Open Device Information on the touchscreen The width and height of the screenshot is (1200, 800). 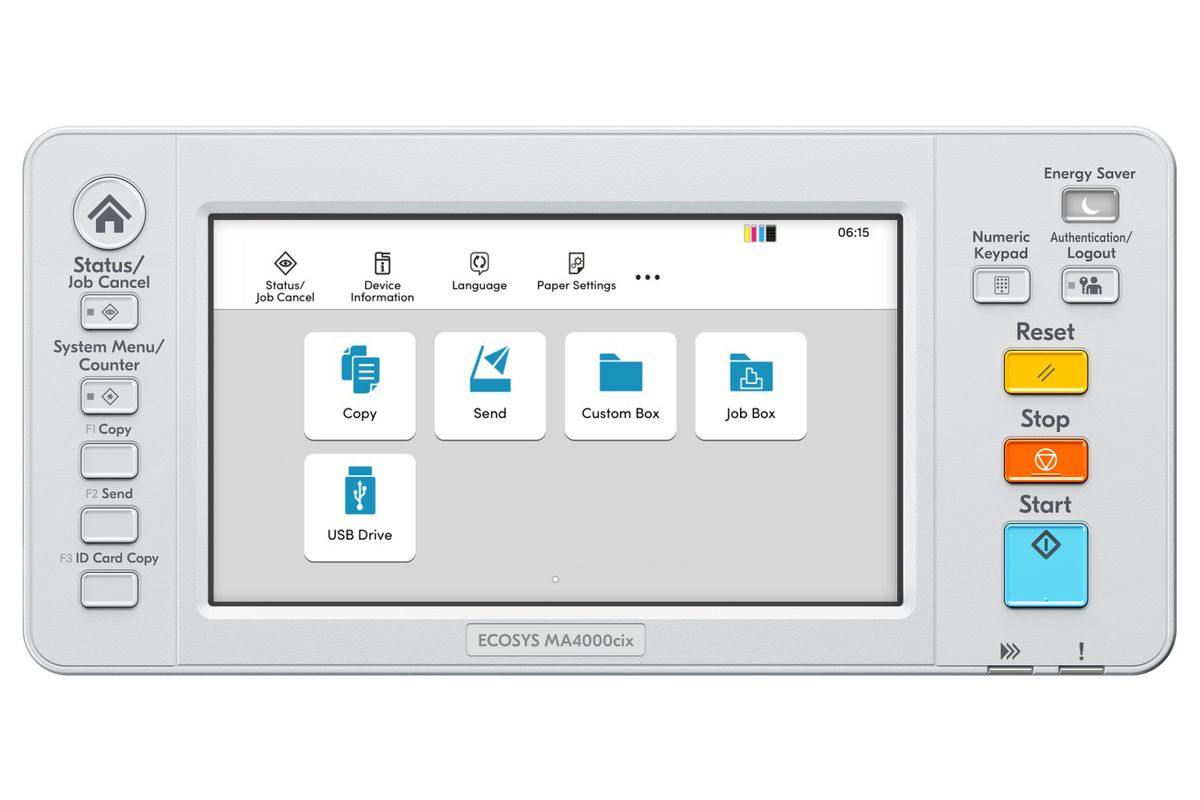point(382,277)
